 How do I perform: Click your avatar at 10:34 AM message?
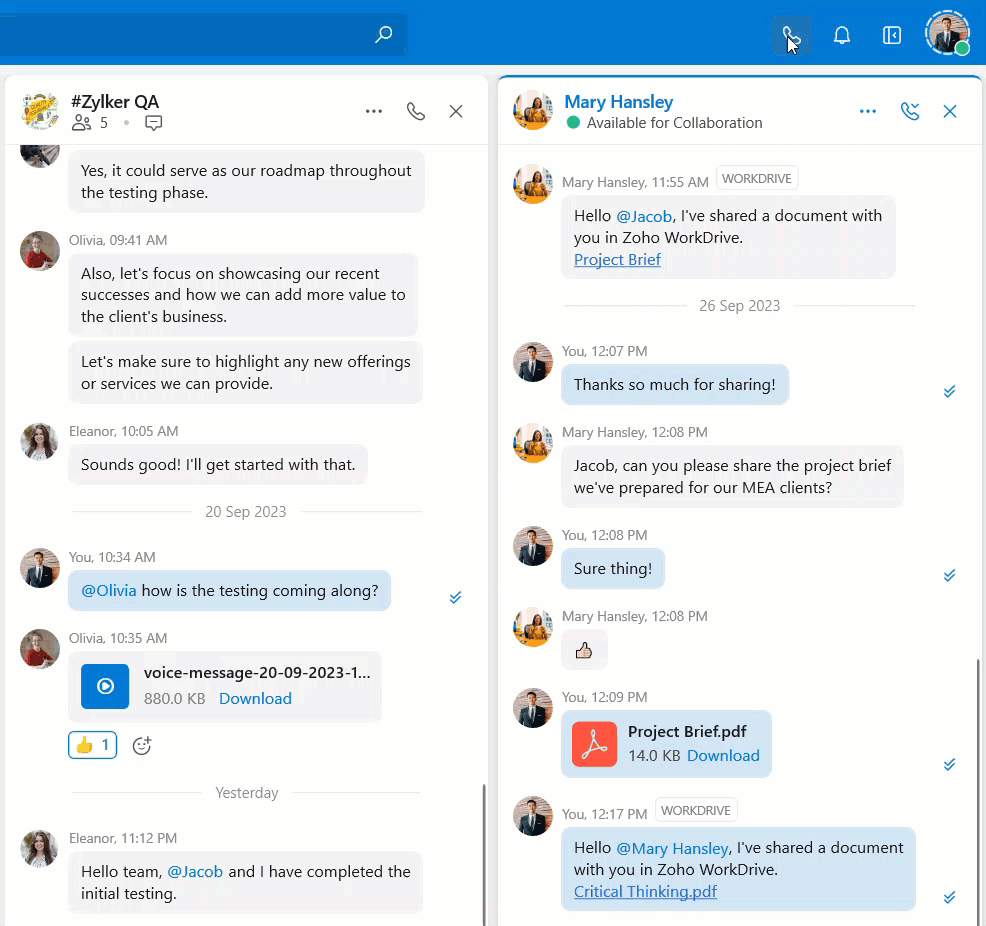click(x=40, y=568)
